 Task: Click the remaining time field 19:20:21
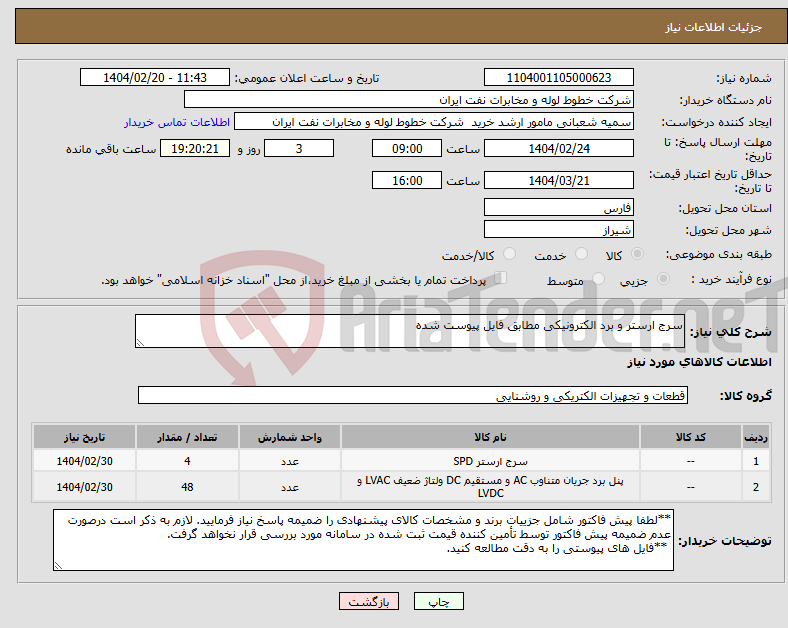[x=195, y=149]
